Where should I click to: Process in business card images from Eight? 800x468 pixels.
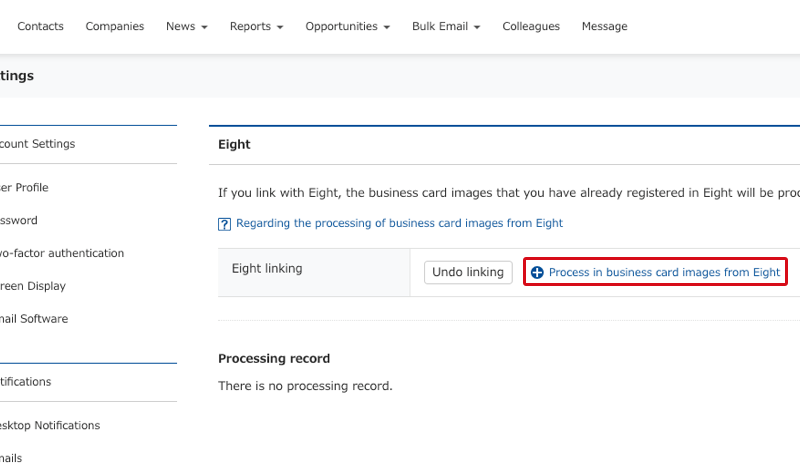[x=655, y=272]
